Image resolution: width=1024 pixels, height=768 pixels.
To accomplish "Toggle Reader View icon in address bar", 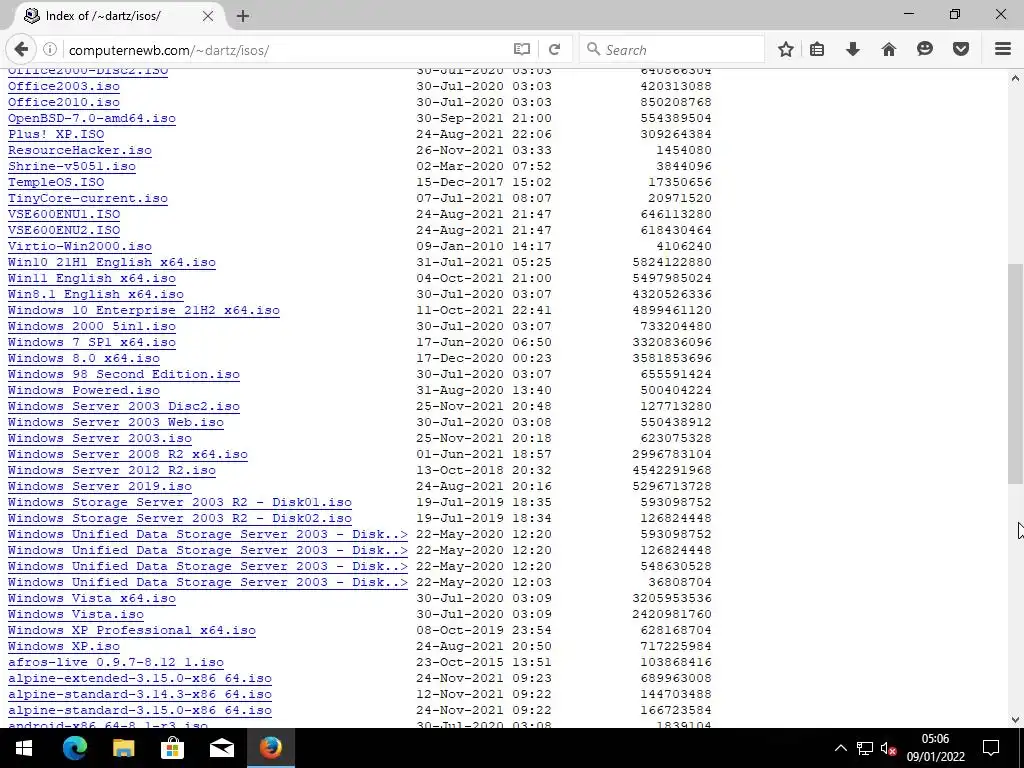I will 522,50.
